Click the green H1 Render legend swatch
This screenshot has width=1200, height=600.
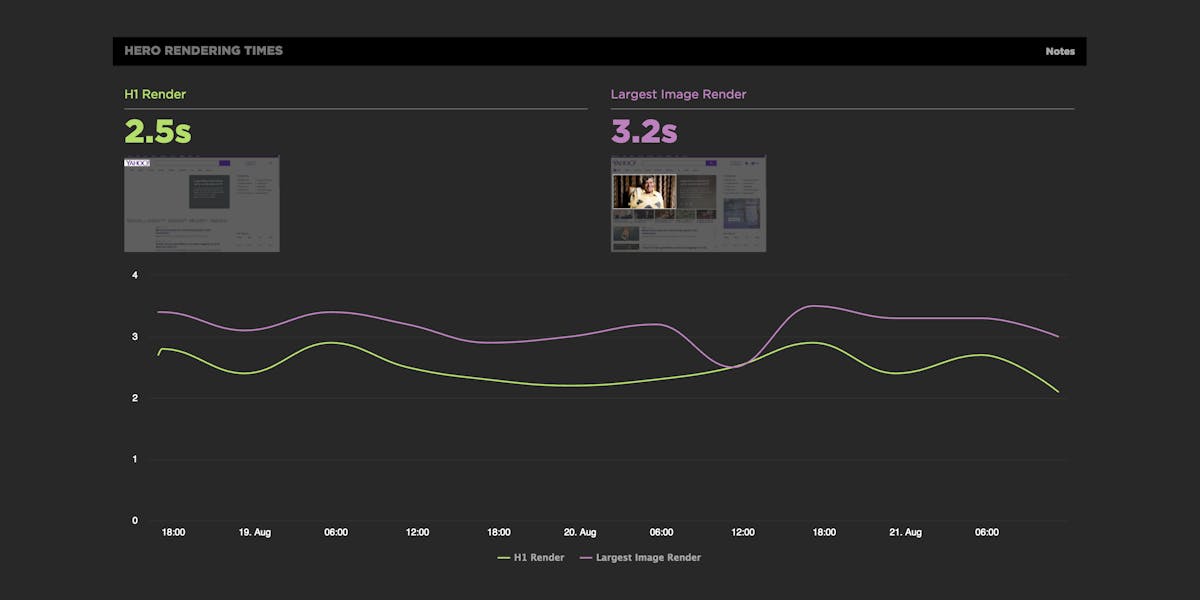click(505, 557)
